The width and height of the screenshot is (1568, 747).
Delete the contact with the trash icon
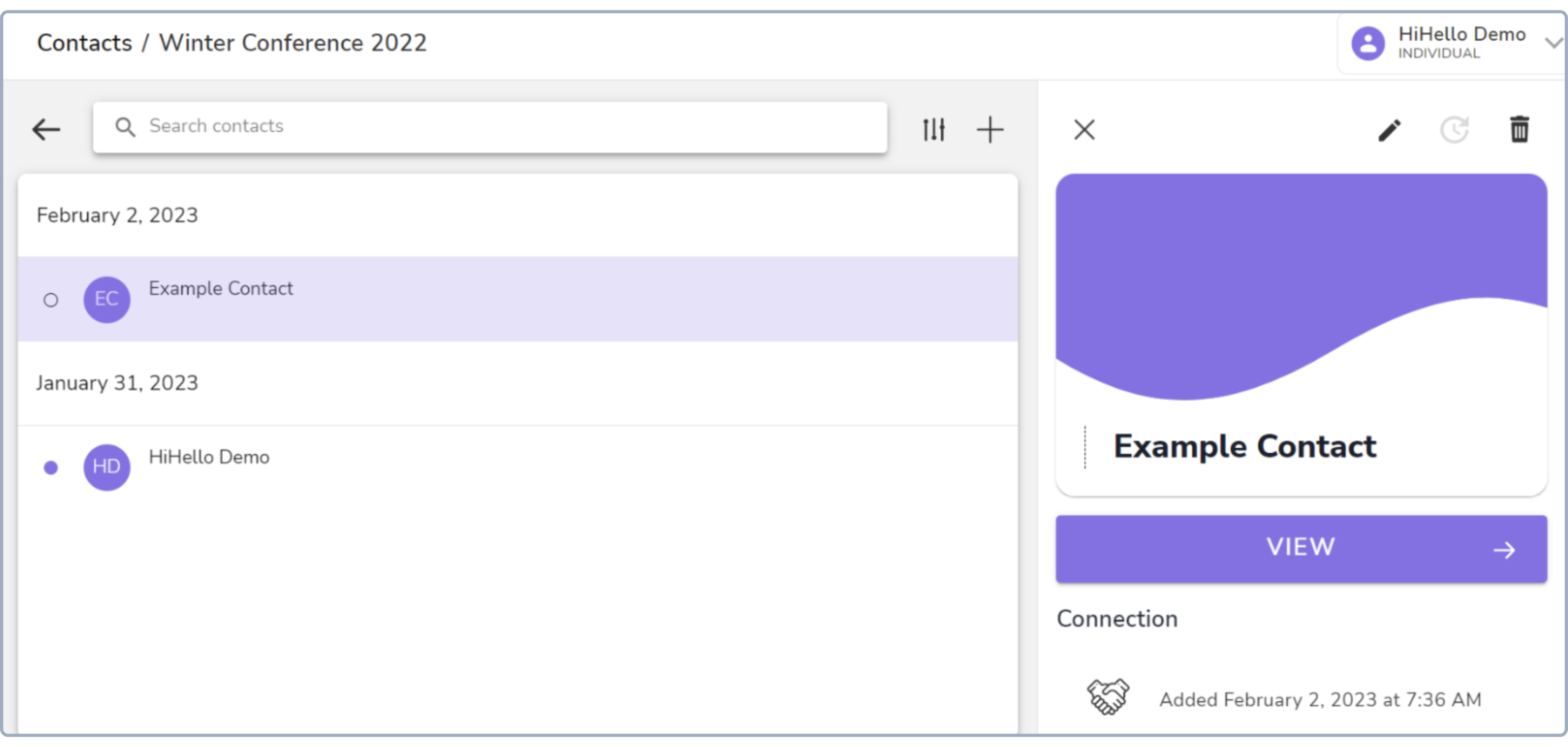1519,129
